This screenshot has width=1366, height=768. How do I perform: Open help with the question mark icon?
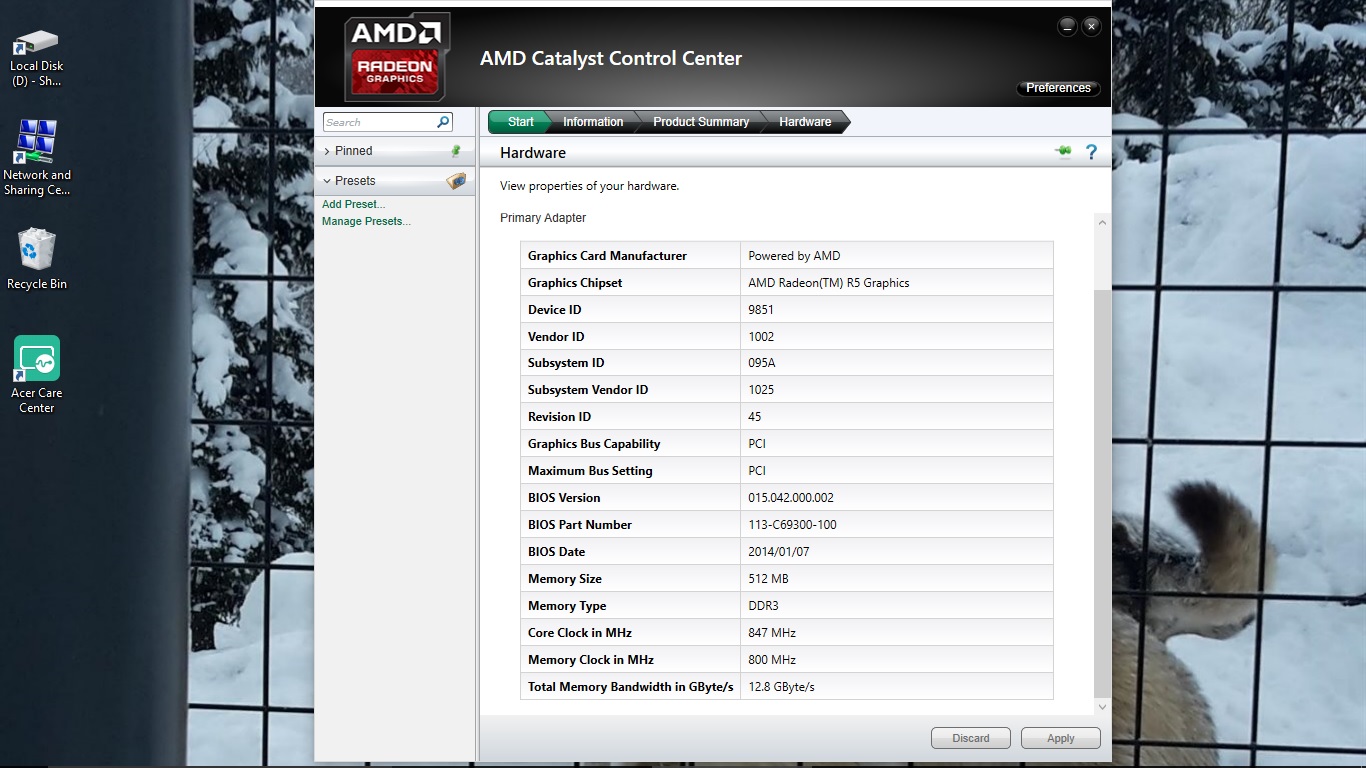(1091, 152)
